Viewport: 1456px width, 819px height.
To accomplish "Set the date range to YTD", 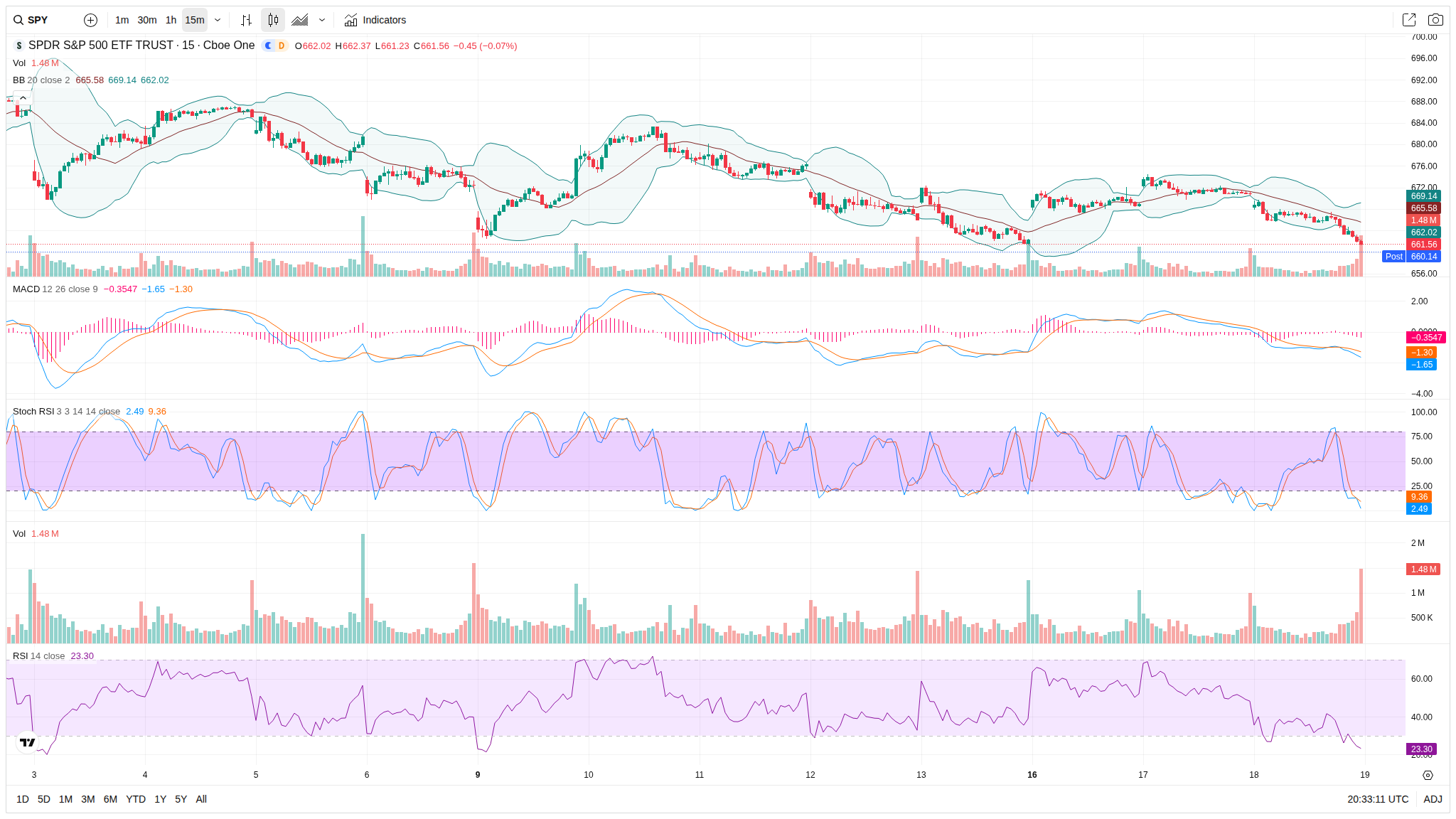I will (x=136, y=799).
